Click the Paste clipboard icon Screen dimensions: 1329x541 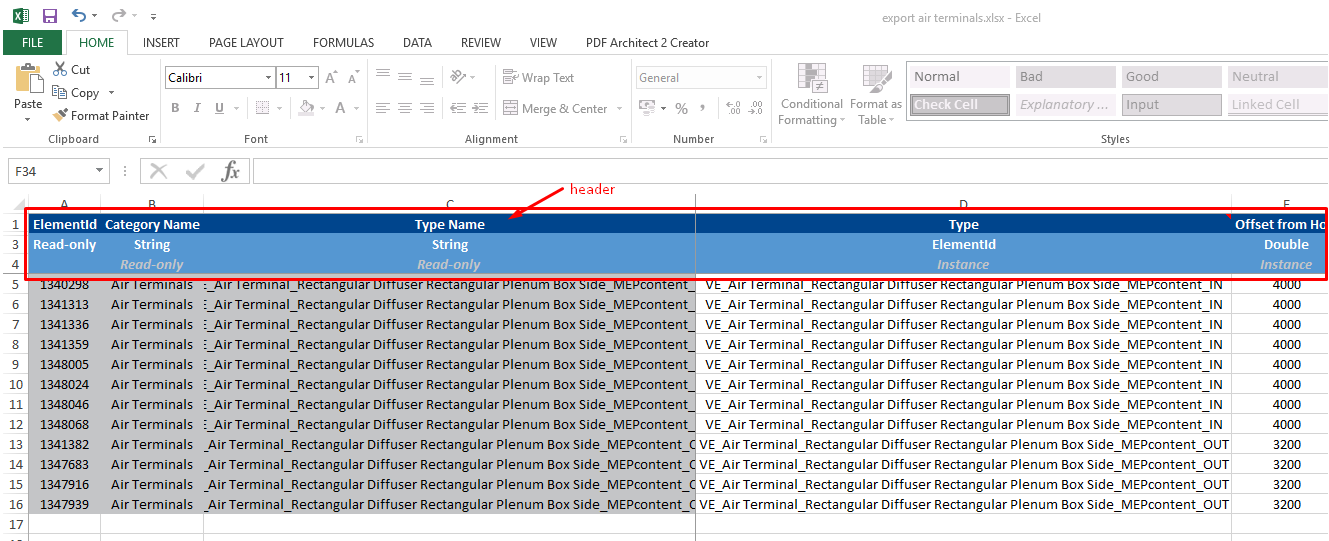pyautogui.click(x=29, y=79)
